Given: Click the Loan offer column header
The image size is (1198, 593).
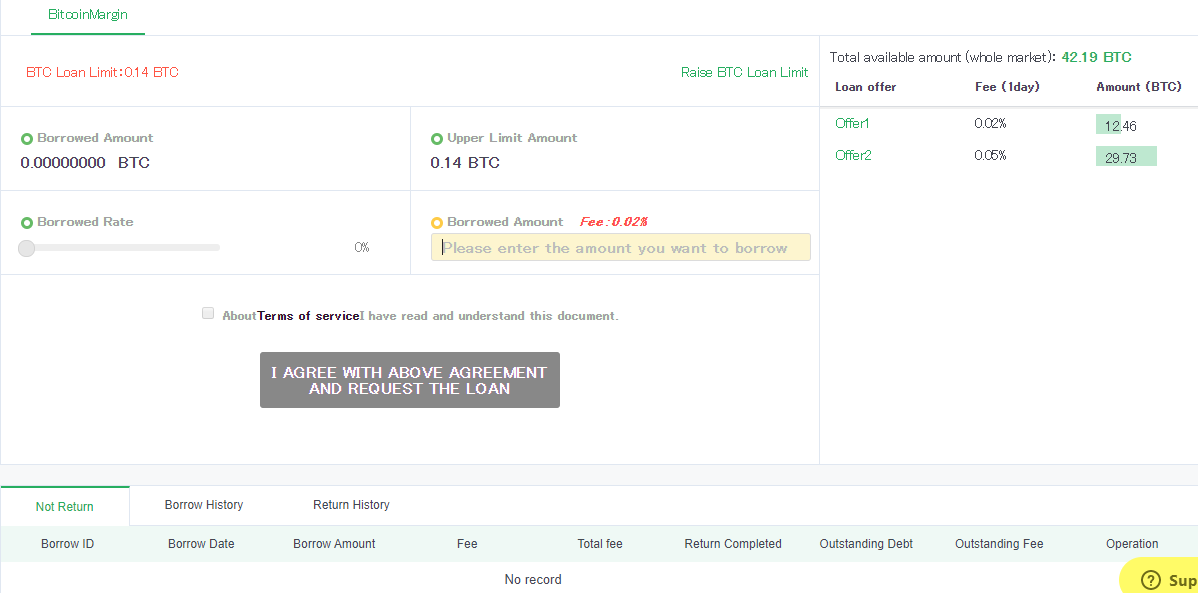Looking at the screenshot, I should pos(866,87).
